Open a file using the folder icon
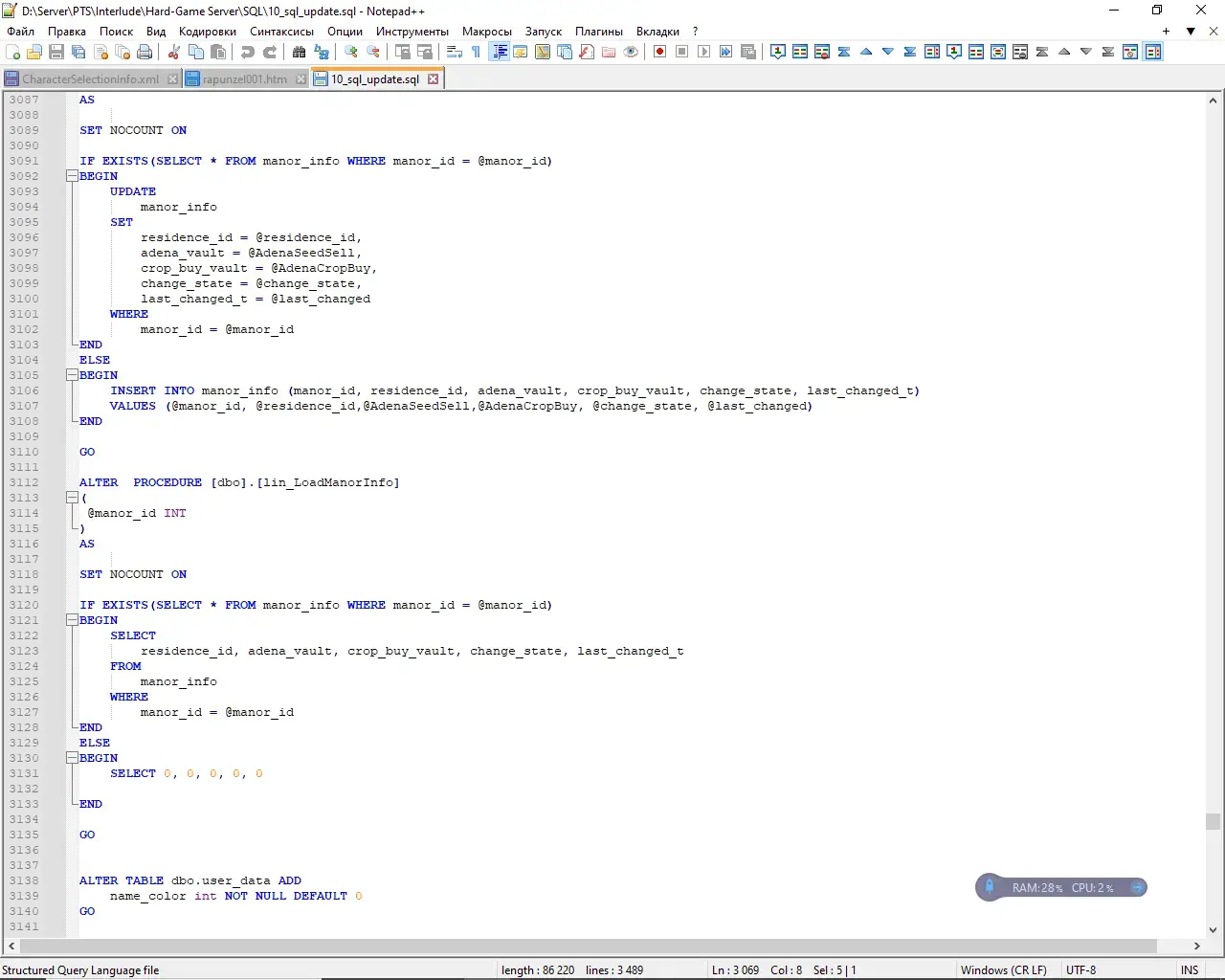This screenshot has height=980, width=1225. pos(34,52)
